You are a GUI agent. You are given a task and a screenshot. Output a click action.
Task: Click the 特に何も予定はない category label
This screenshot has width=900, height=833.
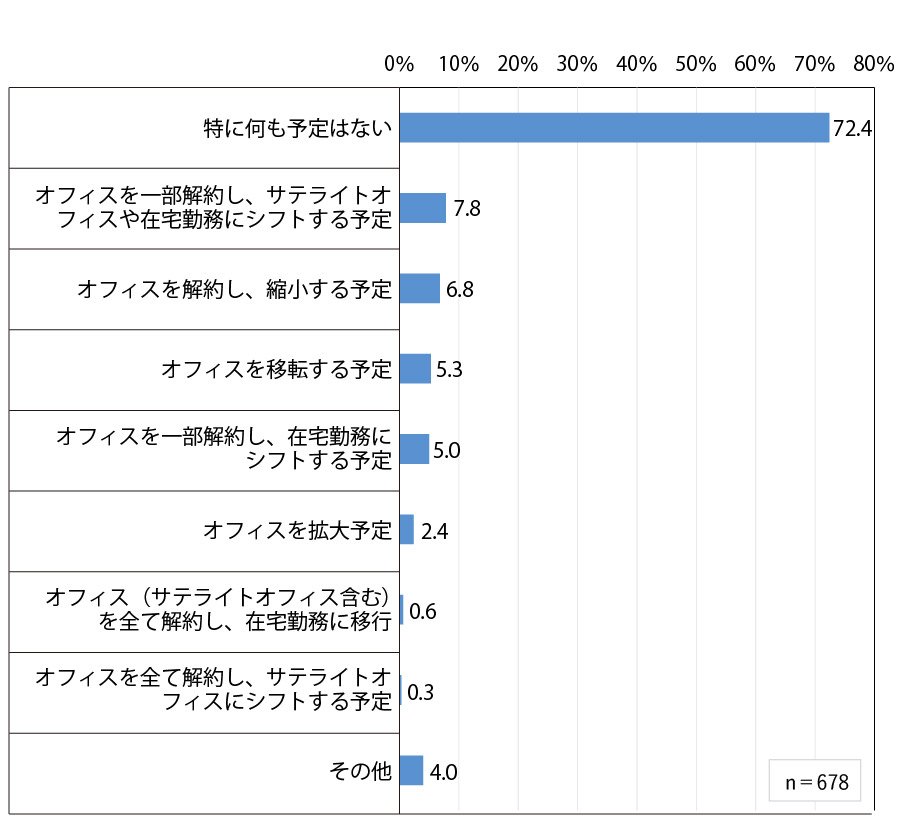coord(297,128)
